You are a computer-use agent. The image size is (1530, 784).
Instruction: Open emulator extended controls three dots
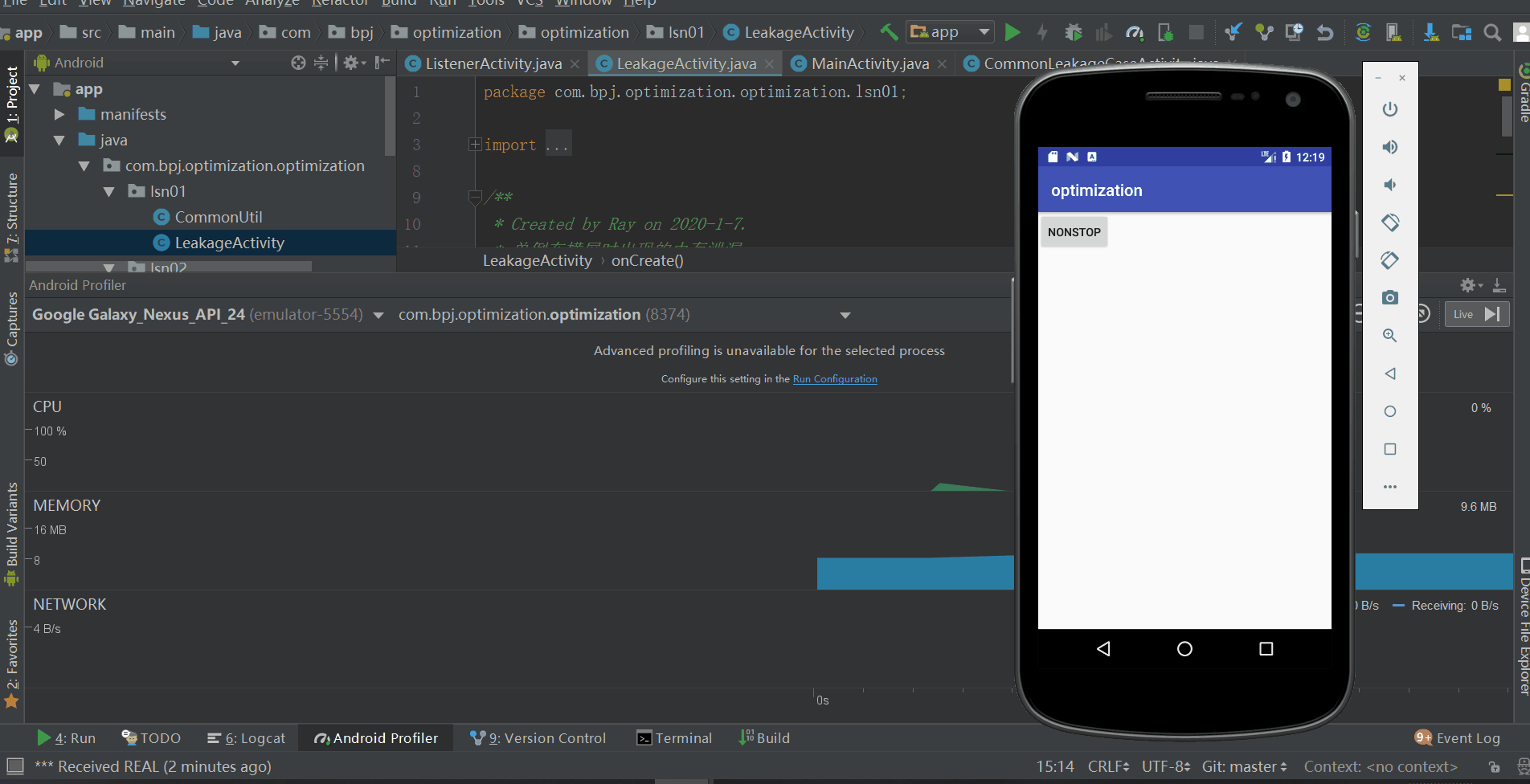1389,487
